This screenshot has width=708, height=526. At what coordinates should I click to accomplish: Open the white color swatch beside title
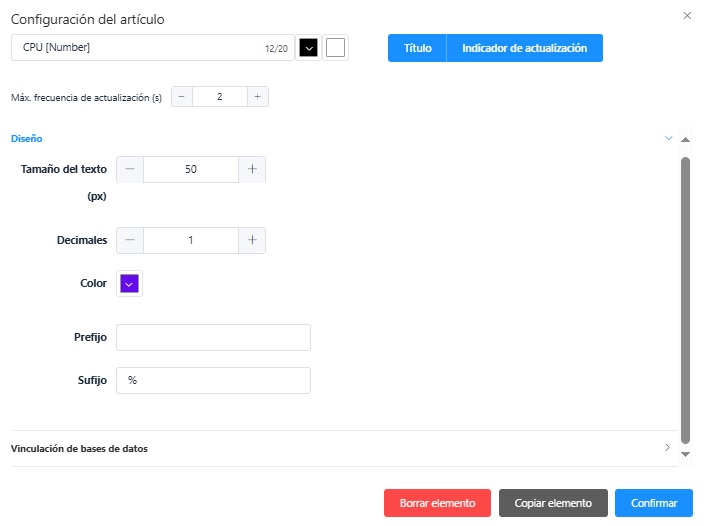pos(336,48)
